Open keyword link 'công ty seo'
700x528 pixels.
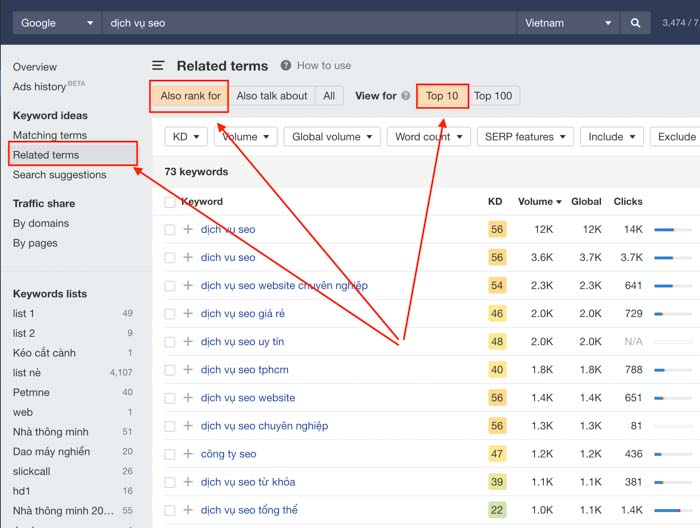[229, 454]
